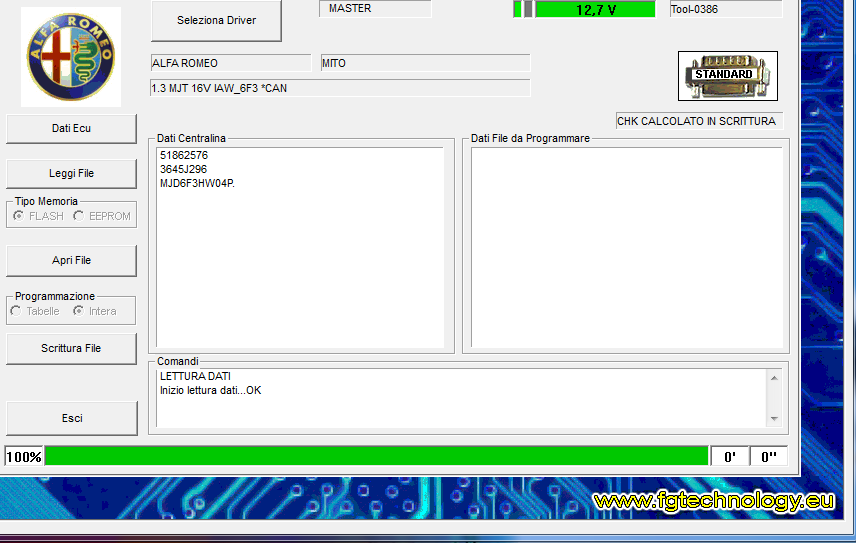
Task: Click the Leggi File button
Action: [x=72, y=174]
